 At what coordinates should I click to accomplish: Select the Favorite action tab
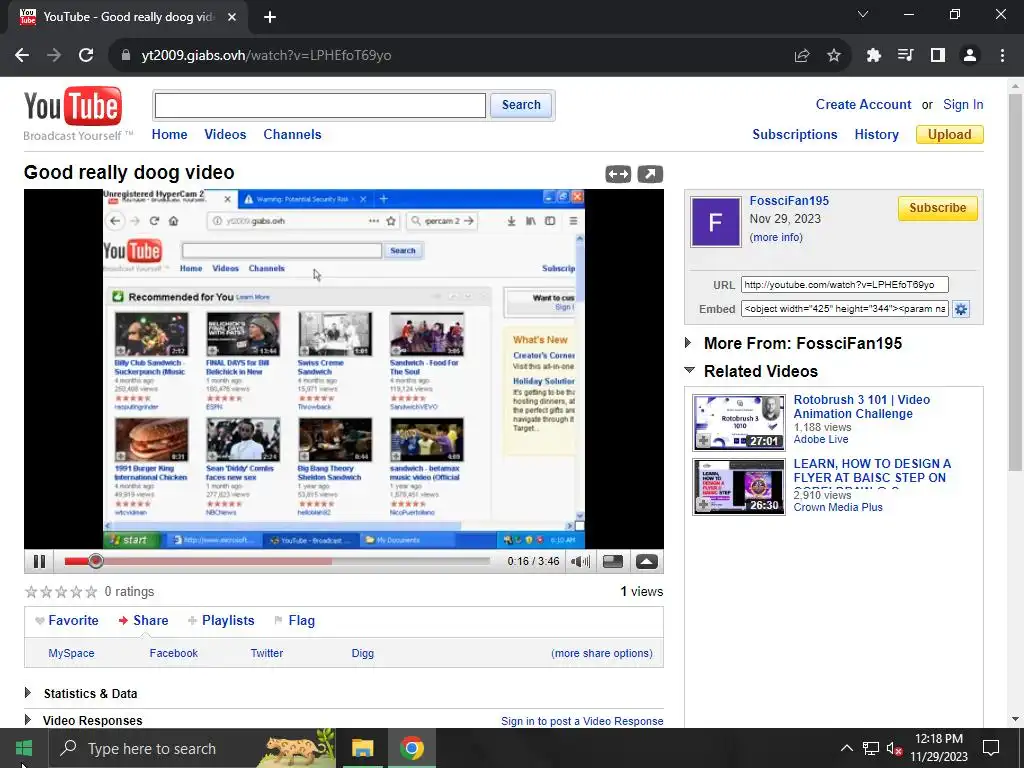(67, 620)
